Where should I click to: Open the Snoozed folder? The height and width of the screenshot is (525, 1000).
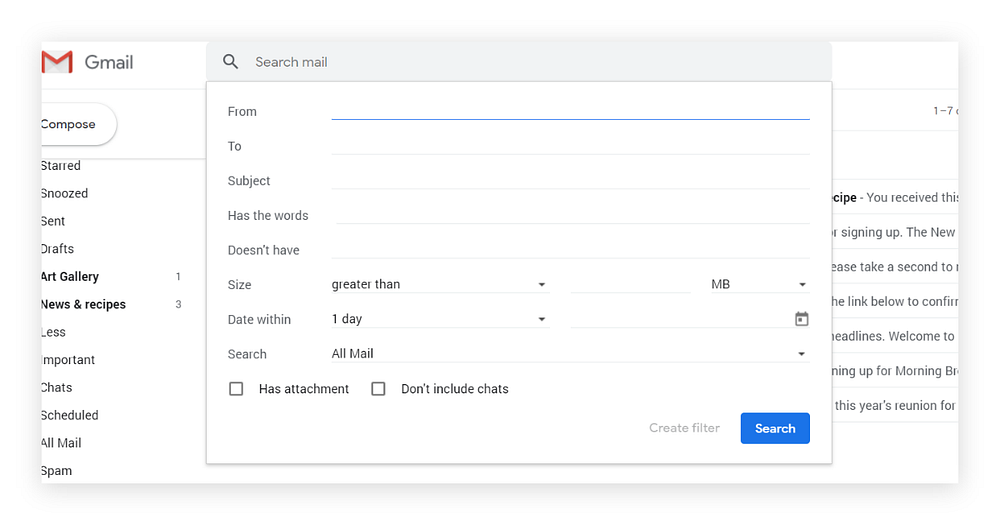64,193
